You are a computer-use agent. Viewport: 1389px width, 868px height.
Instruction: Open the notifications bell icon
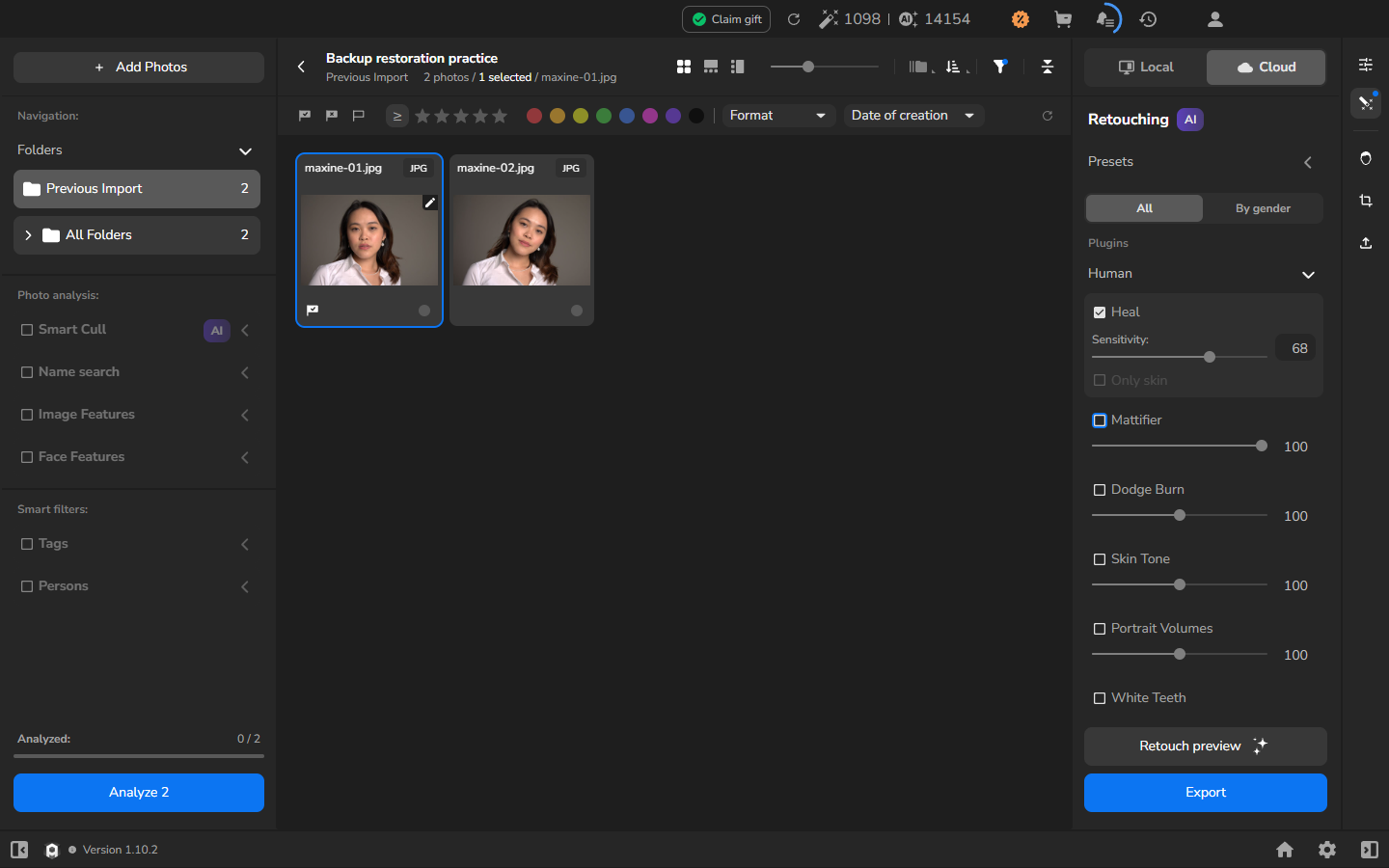tap(1105, 19)
